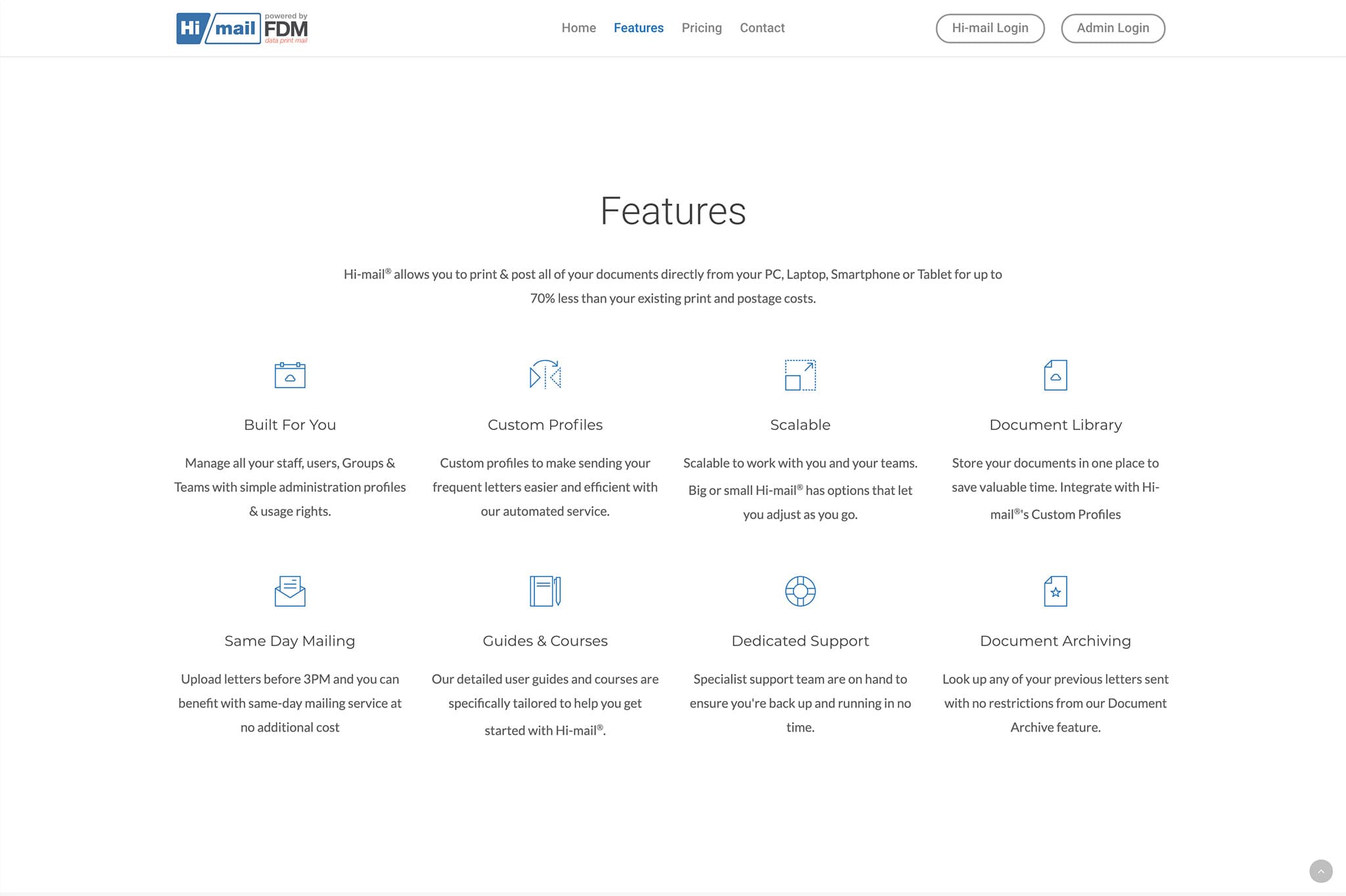Click the Document Library heading
This screenshot has height=896, width=1346.
click(x=1056, y=425)
